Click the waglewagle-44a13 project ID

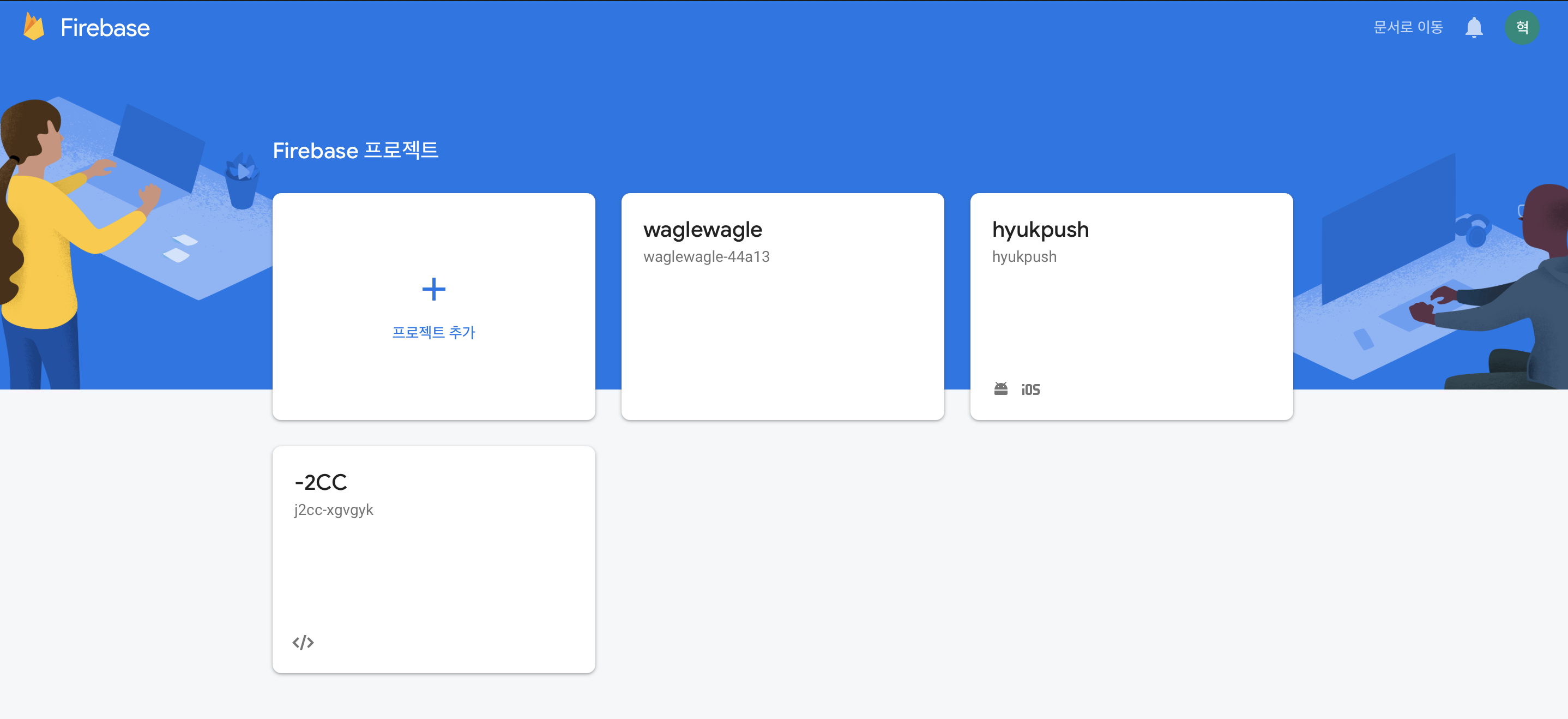point(706,257)
